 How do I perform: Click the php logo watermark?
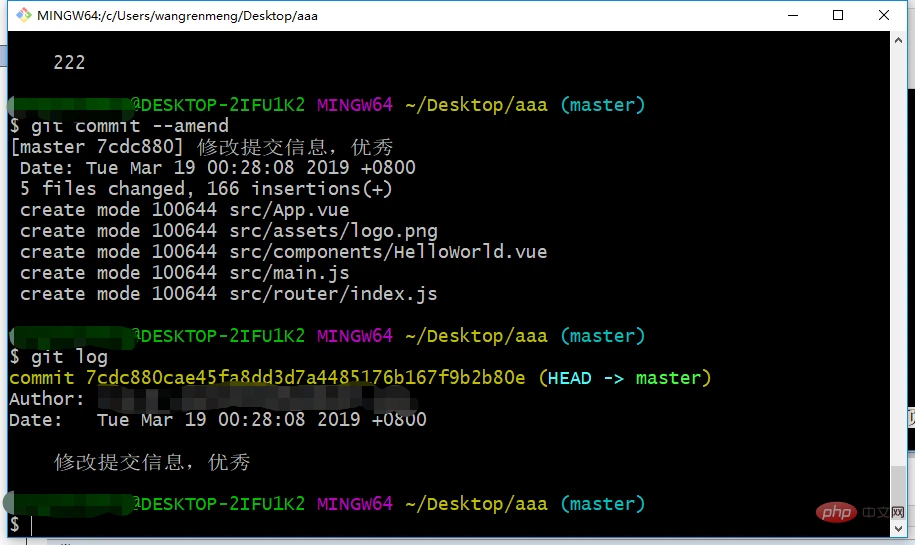pos(836,512)
